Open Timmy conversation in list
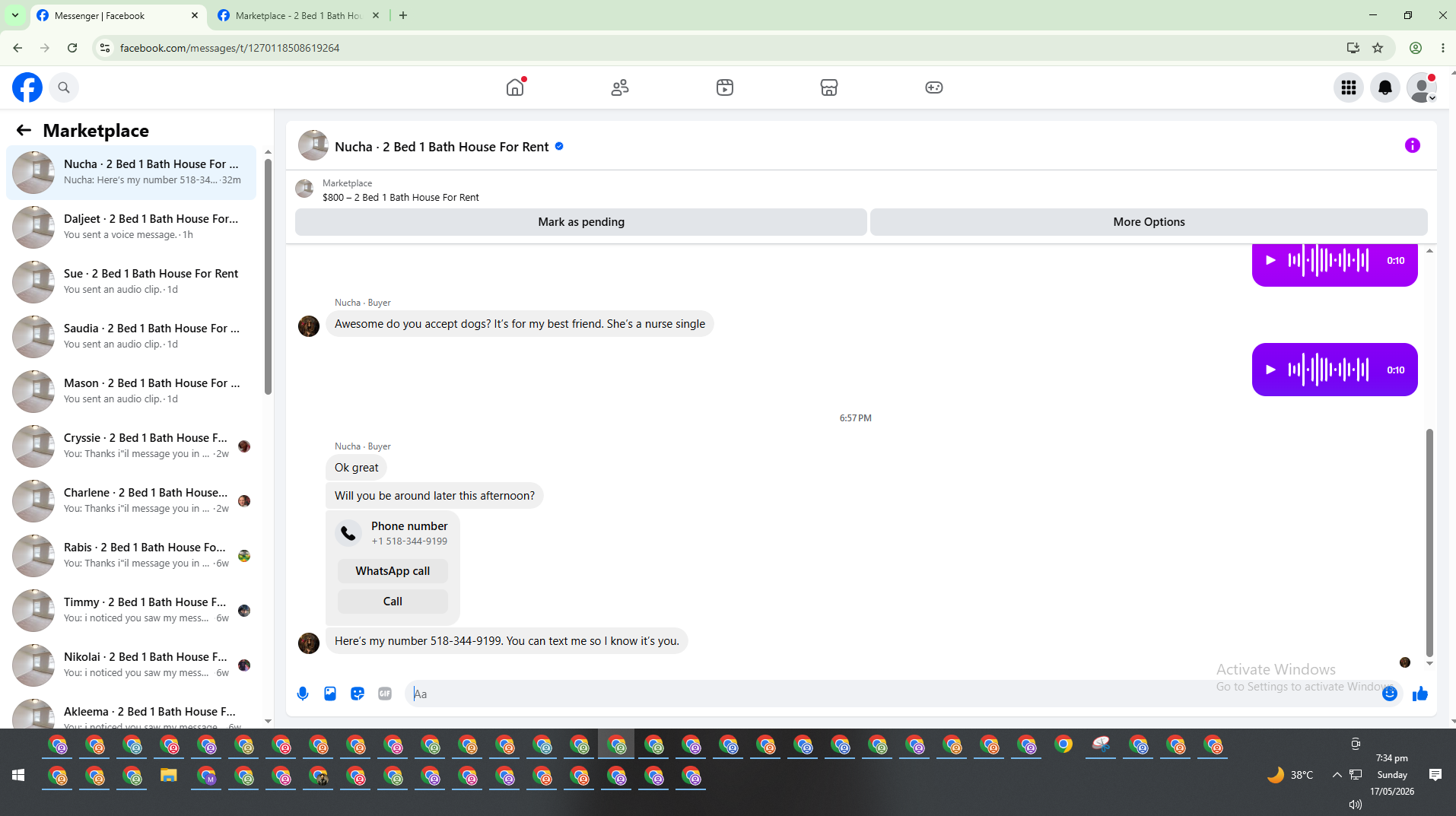 click(x=132, y=610)
